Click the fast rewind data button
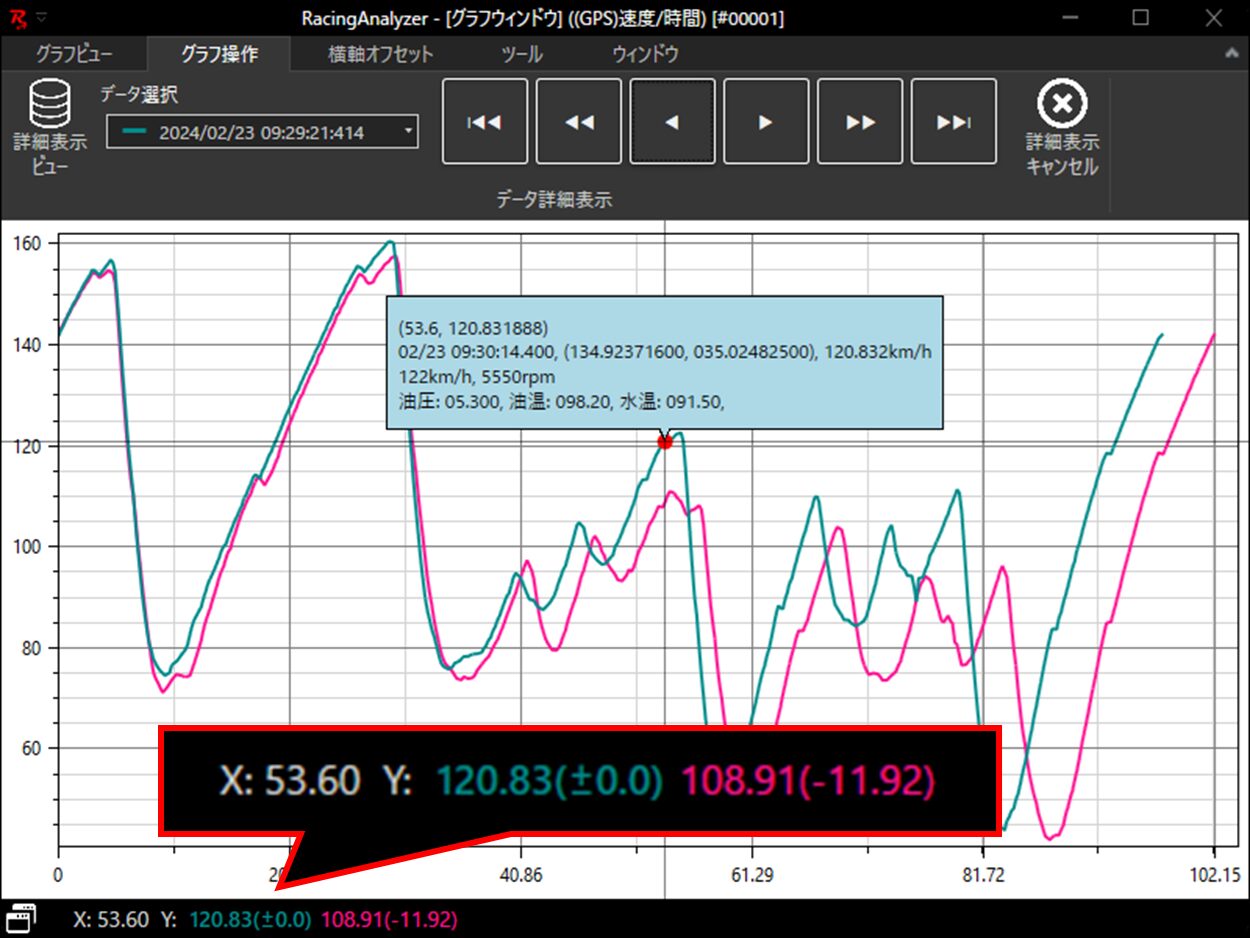Image resolution: width=1250 pixels, height=938 pixels. (x=579, y=122)
